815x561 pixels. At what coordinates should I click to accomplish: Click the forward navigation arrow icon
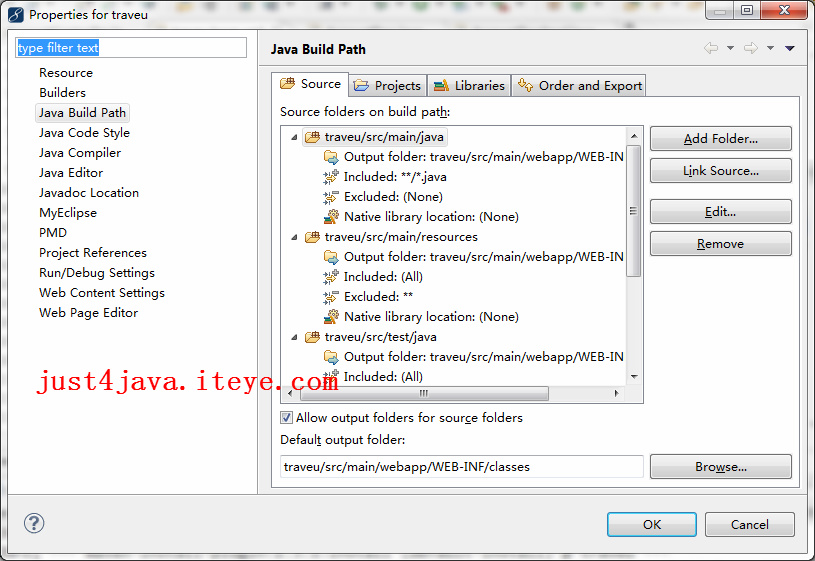pos(751,48)
